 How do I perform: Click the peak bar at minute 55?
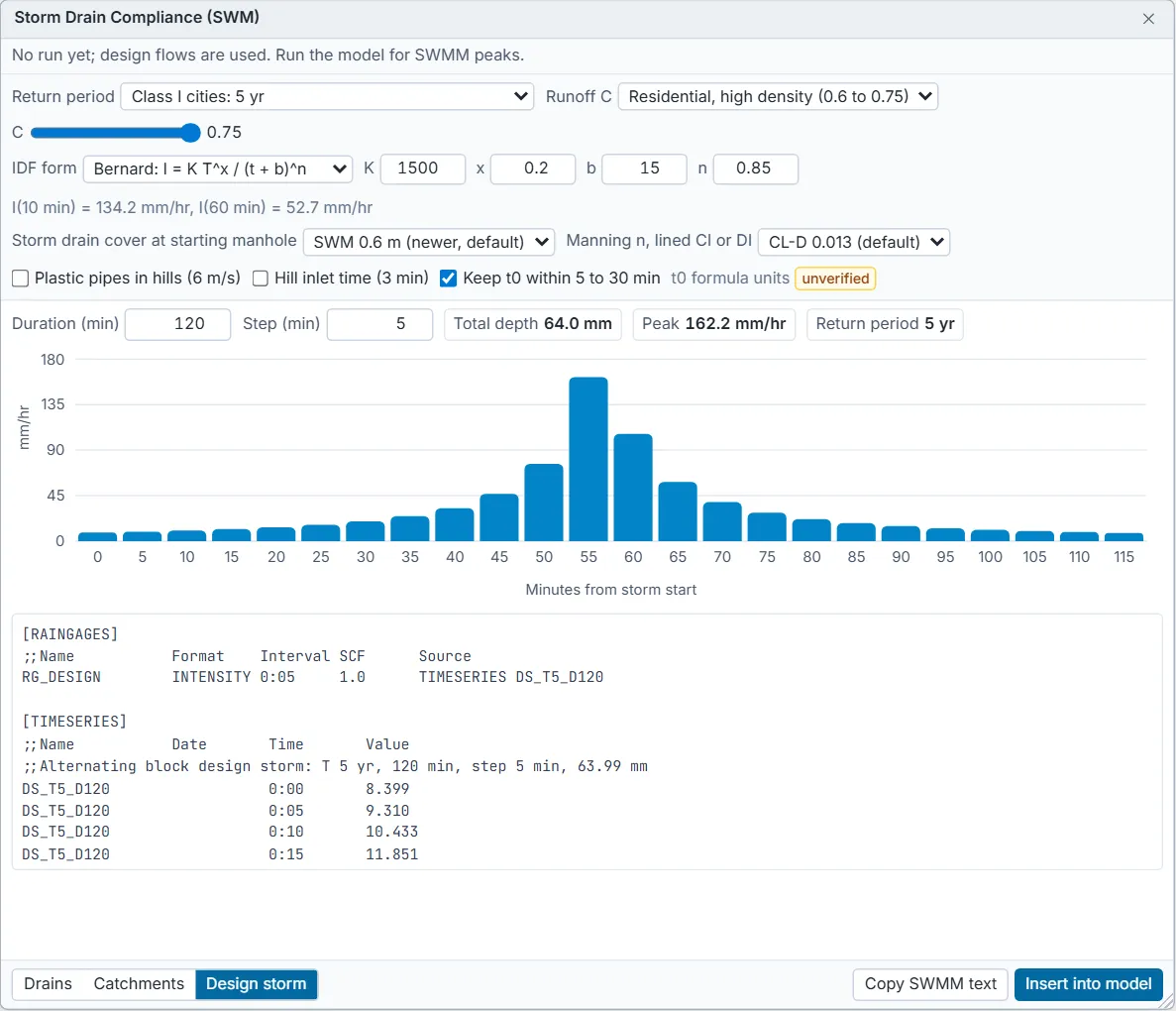[x=588, y=459]
